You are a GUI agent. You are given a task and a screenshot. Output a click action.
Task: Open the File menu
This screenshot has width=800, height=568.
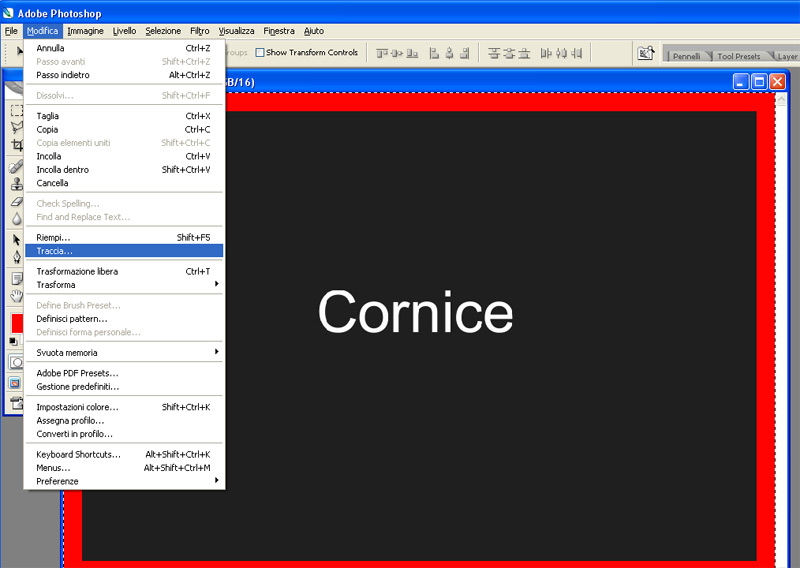pyautogui.click(x=11, y=31)
